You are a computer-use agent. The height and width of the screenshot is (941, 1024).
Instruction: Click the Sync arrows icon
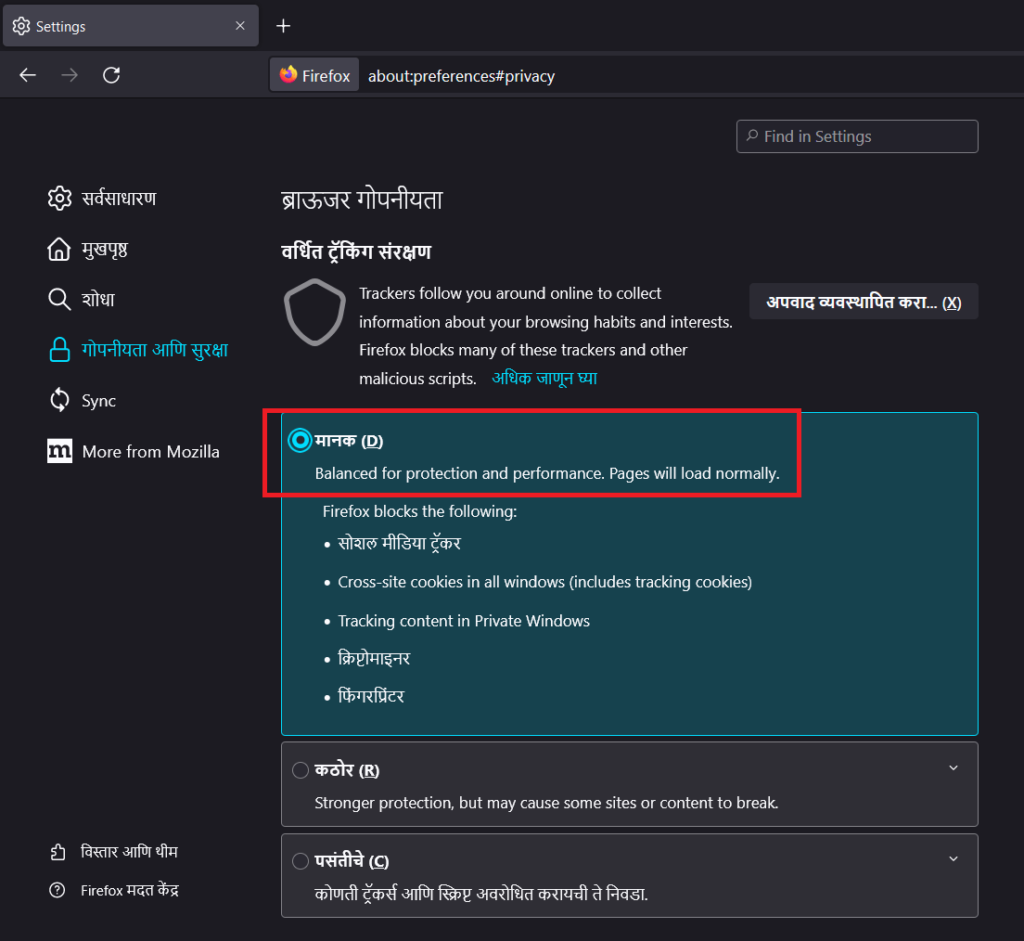pyautogui.click(x=59, y=400)
